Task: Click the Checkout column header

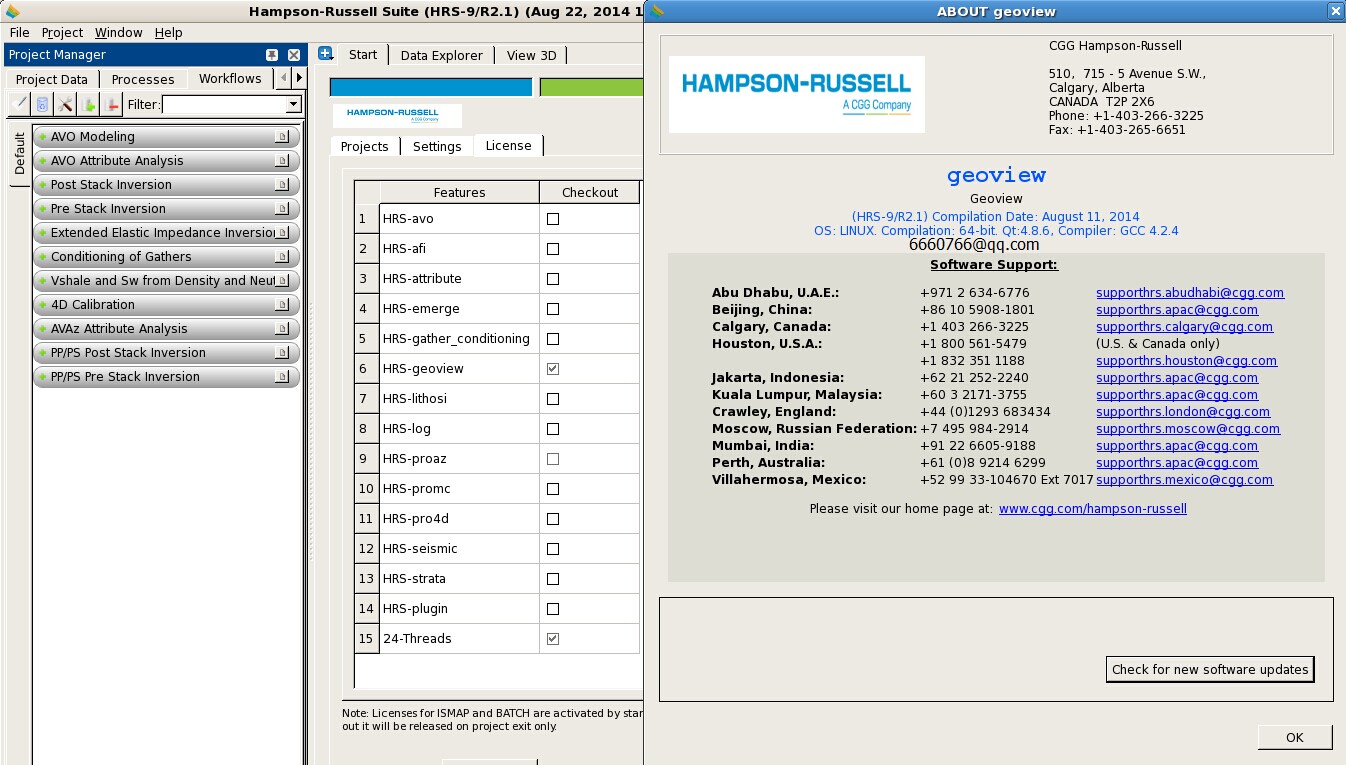Action: tap(590, 192)
